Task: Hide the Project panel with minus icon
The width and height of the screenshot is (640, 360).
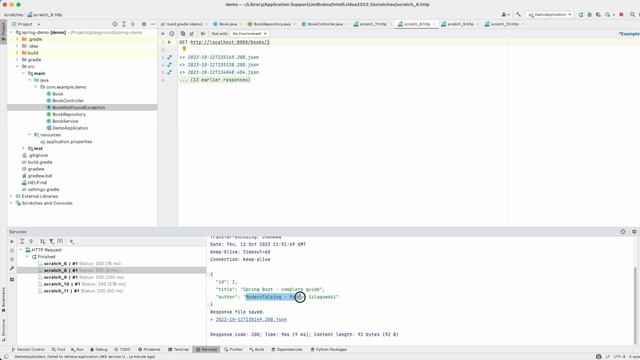Action: [x=153, y=24]
